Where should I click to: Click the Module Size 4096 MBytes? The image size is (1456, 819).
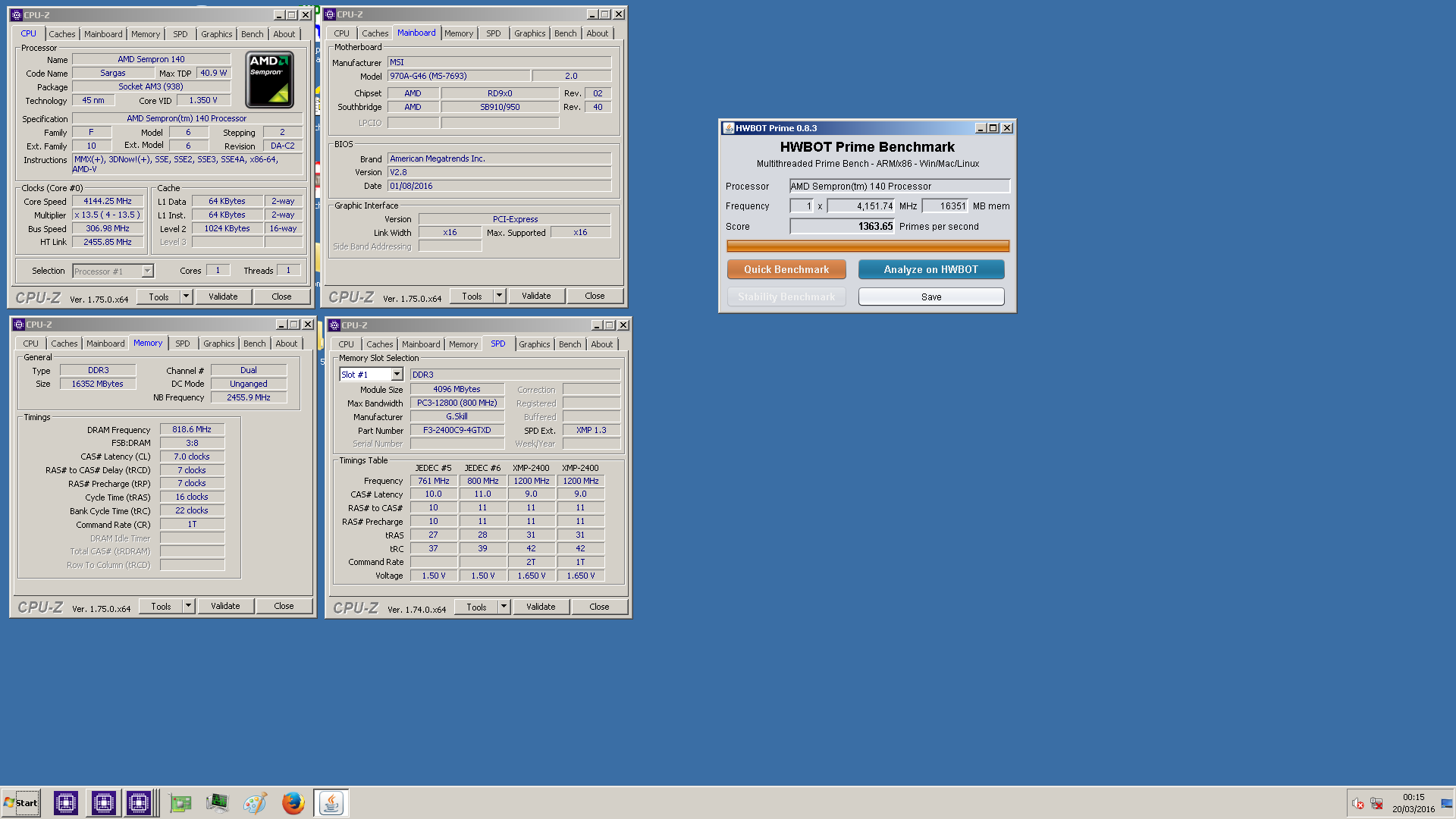click(457, 389)
